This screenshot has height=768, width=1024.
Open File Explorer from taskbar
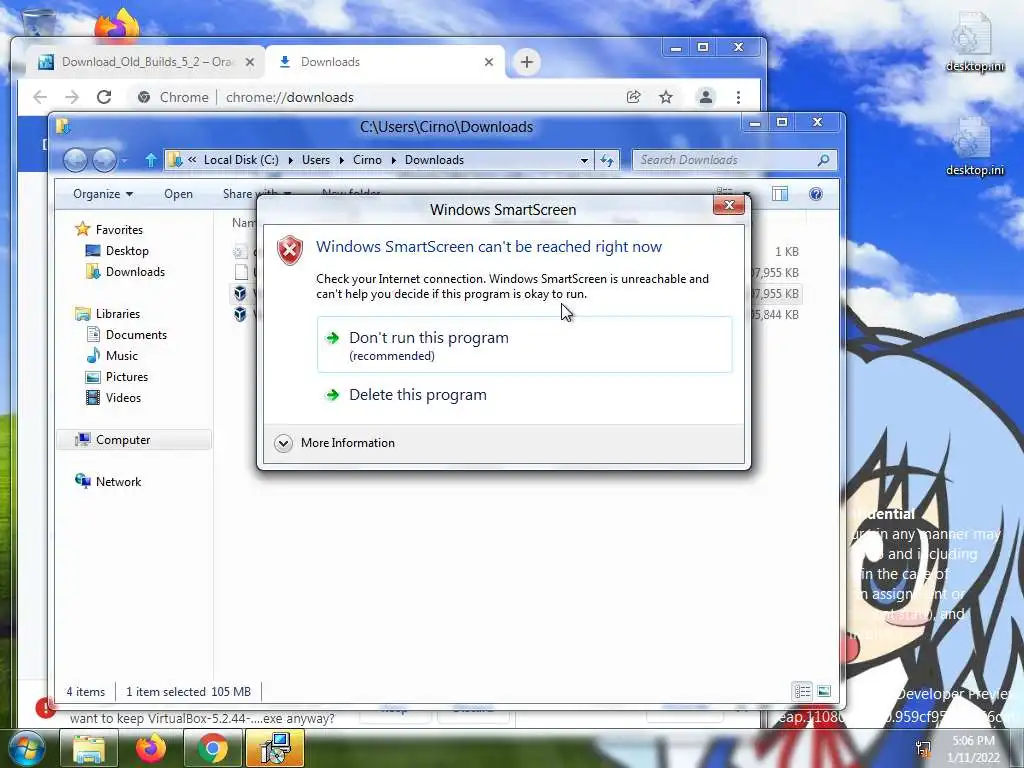89,749
